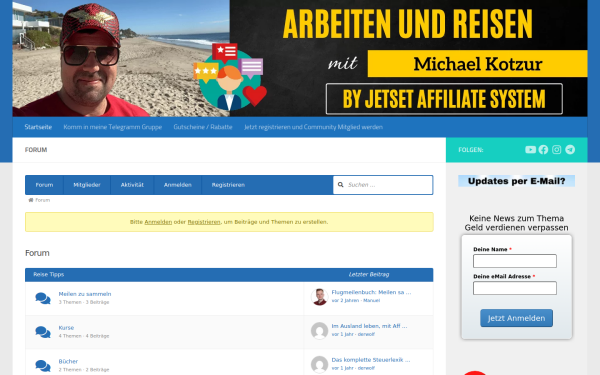
Task: Click the Deine eMail Adresse field
Action: pos(515,288)
